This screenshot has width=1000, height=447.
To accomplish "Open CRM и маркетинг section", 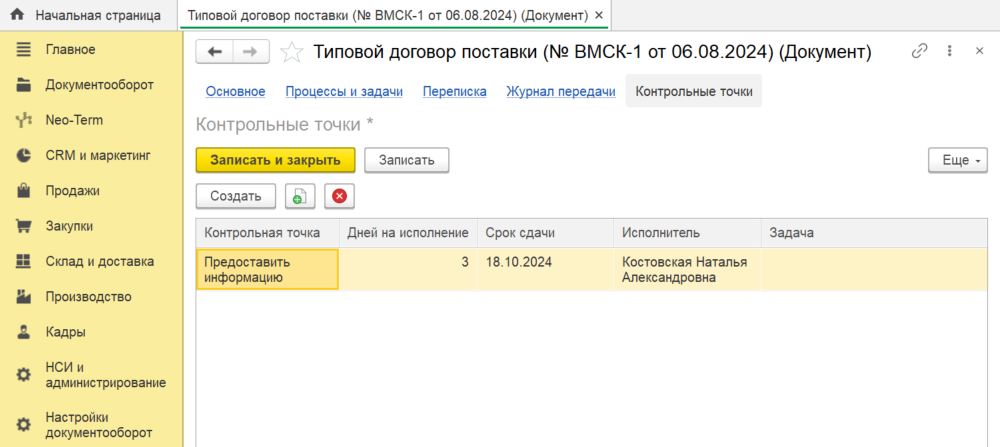I will 98,155.
